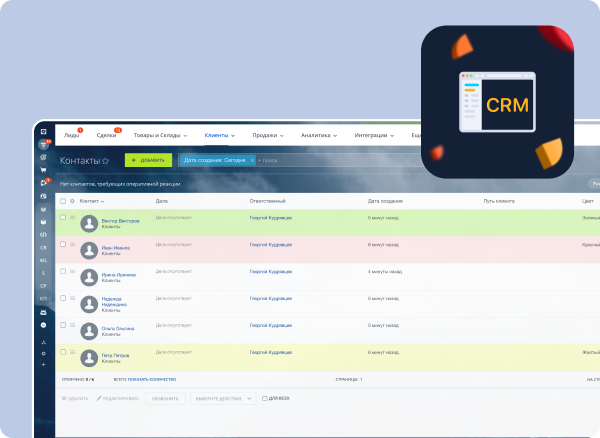Open the CP item in left sidebar

click(x=43, y=286)
